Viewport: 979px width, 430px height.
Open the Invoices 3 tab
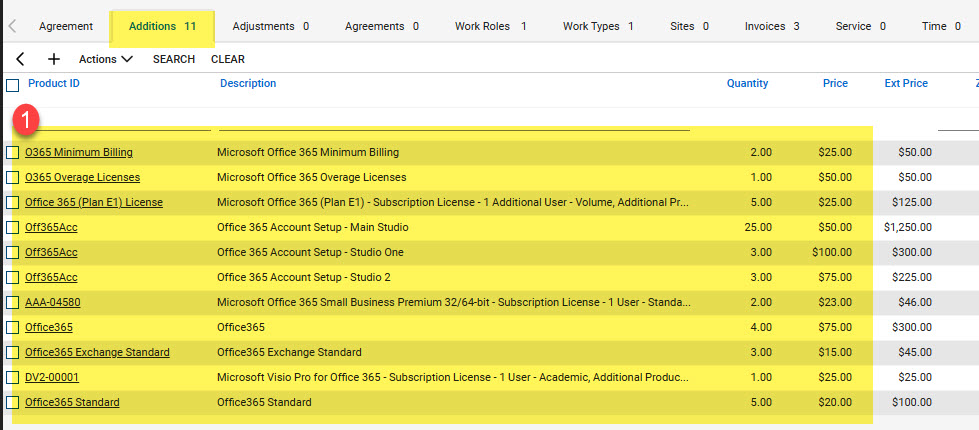(x=772, y=26)
